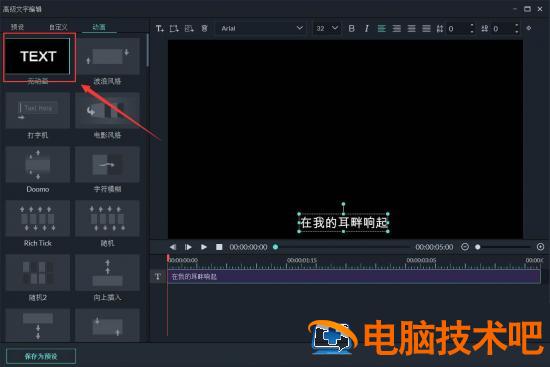Click the 在我的耳畔响起 text box in preview
Image resolution: width=550 pixels, height=367 pixels.
[343, 222]
